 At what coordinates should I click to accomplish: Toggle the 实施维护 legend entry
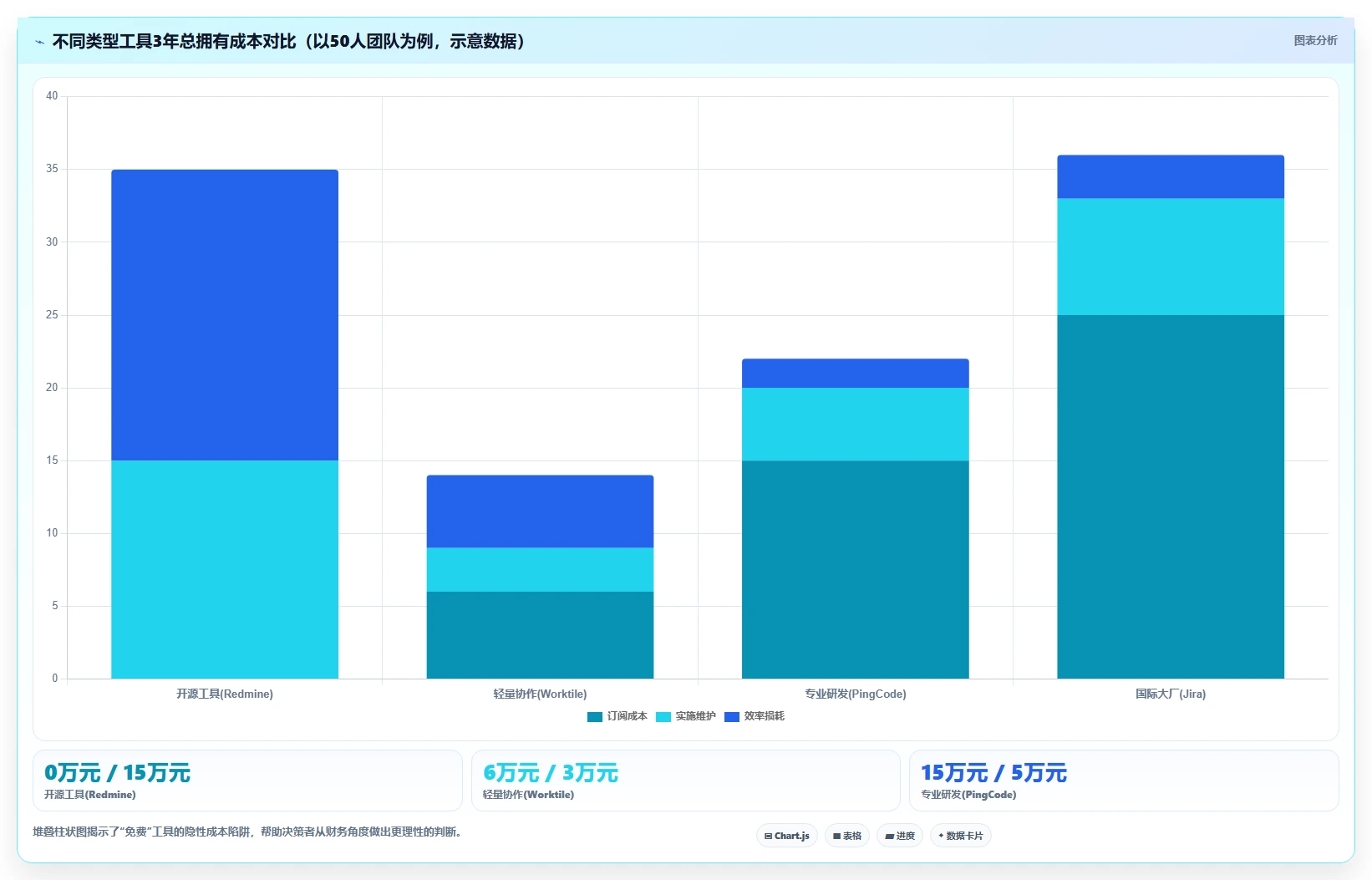(x=686, y=716)
